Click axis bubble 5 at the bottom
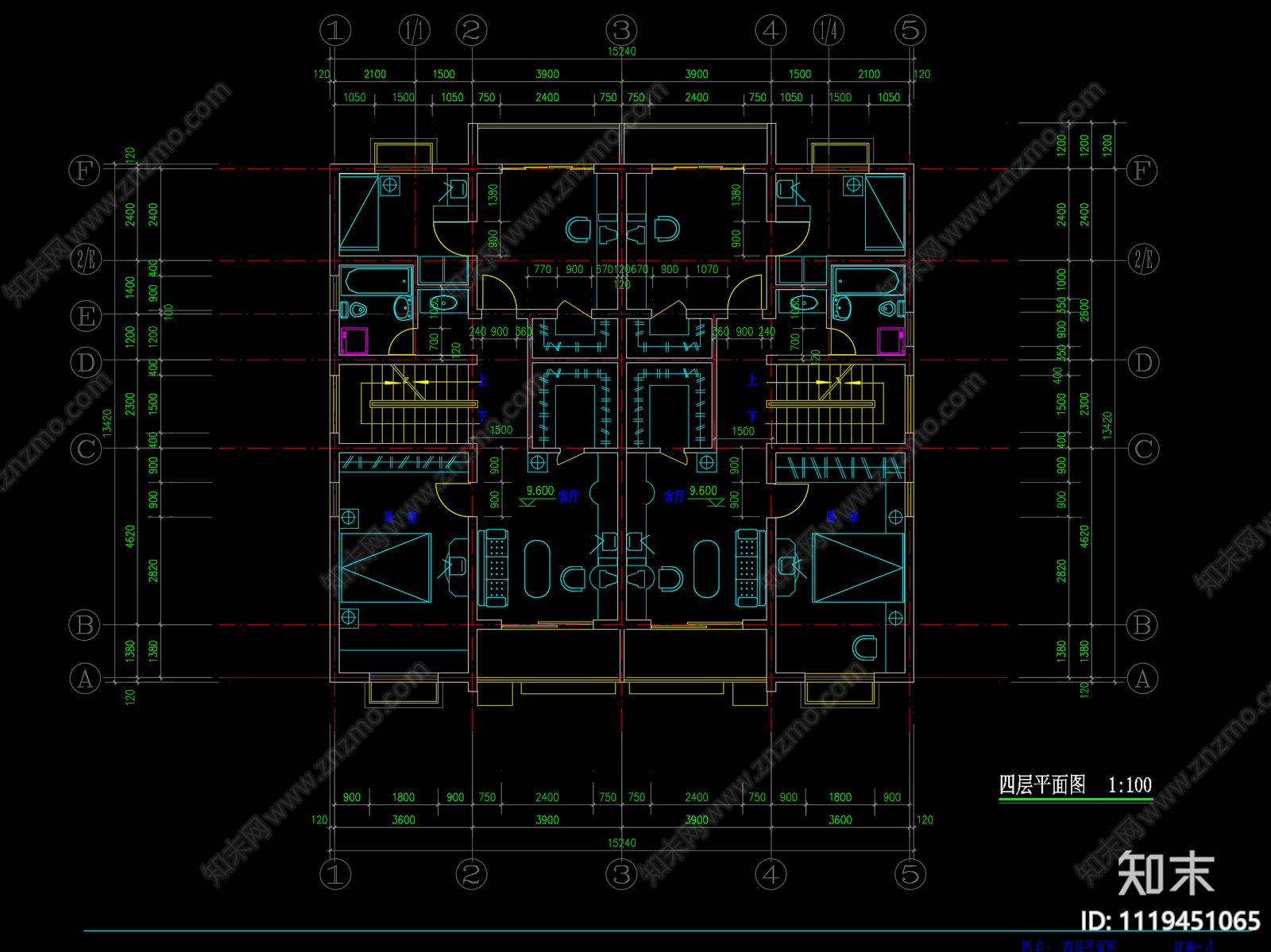Viewport: 1271px width, 952px height. click(x=910, y=874)
